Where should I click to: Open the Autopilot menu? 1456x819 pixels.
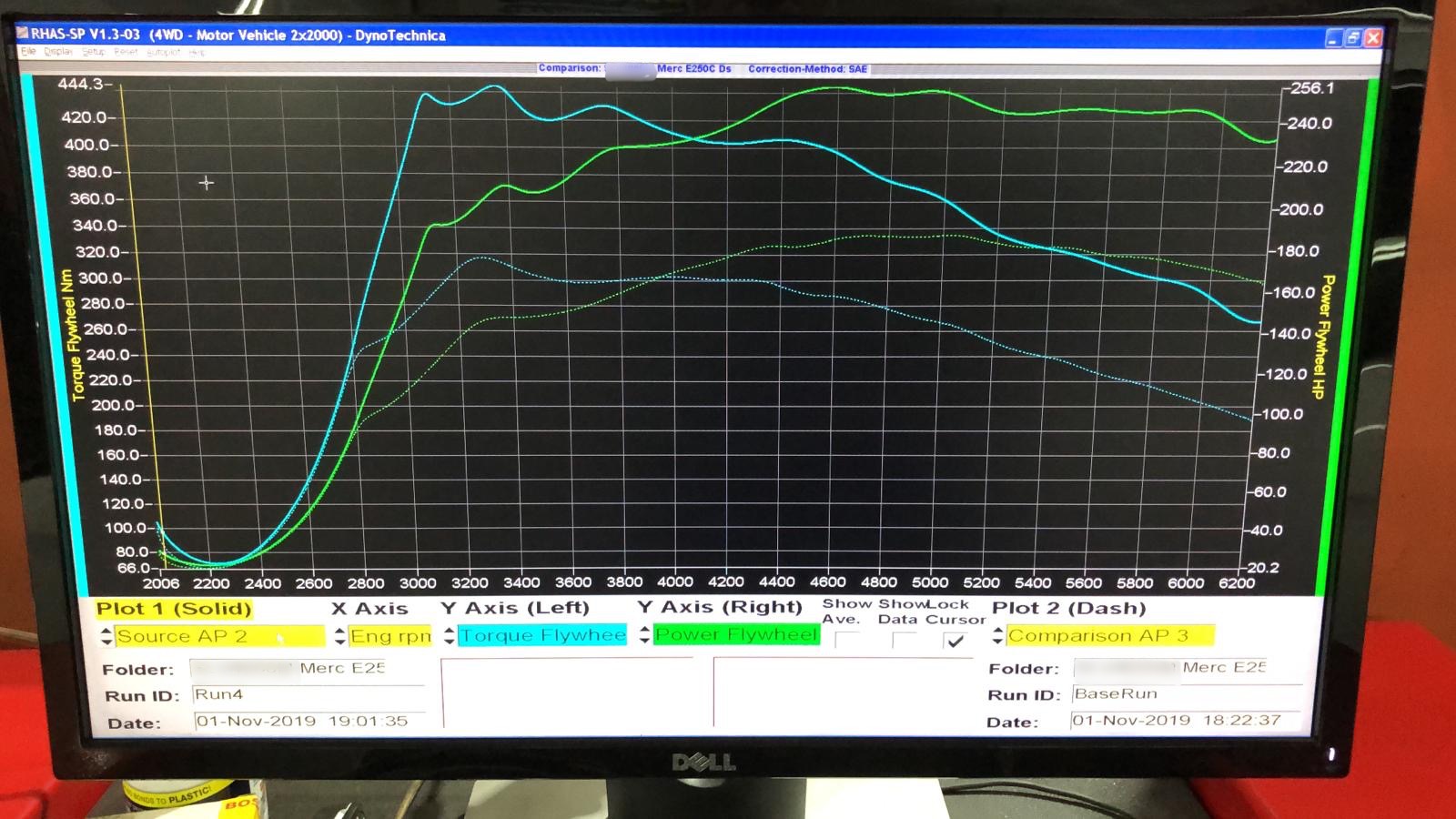[x=164, y=52]
